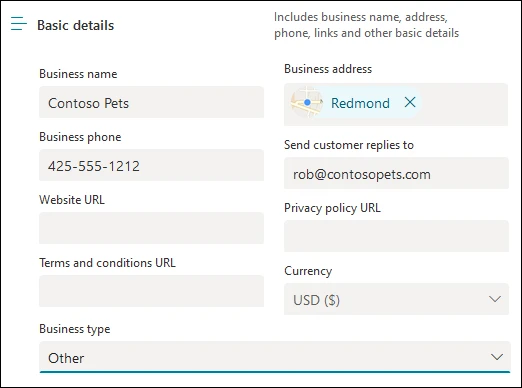Click the Privacy policy URL field

[396, 236]
